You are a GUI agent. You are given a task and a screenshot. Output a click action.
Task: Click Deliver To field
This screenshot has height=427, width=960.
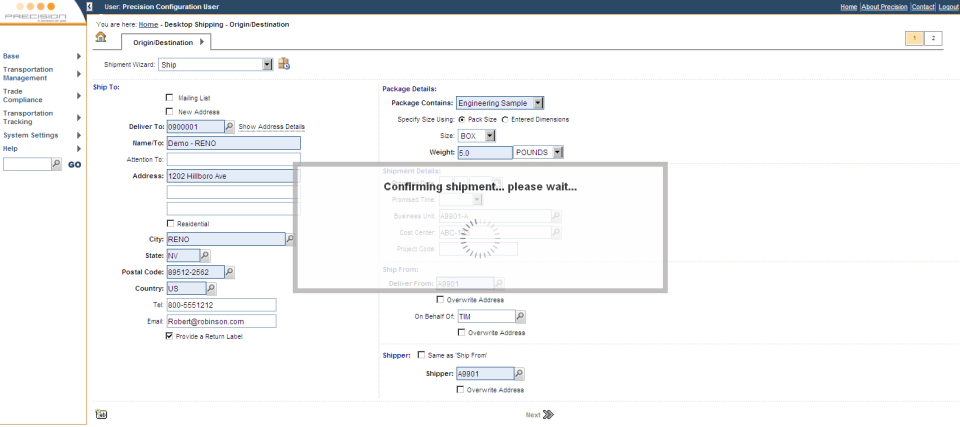[x=195, y=127]
